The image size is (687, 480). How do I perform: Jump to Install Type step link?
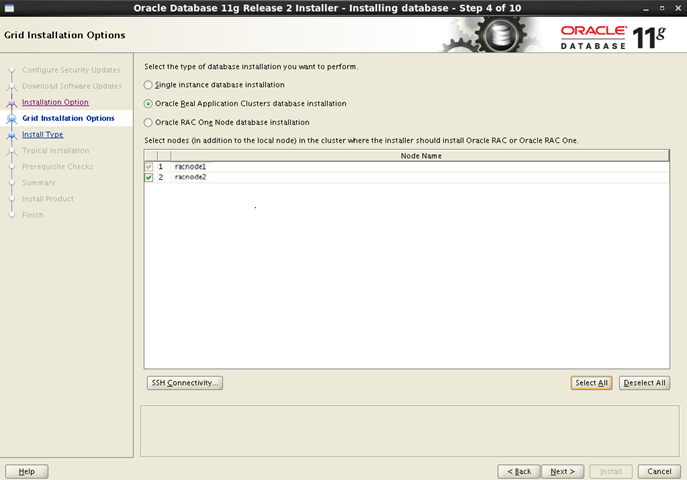[42, 134]
